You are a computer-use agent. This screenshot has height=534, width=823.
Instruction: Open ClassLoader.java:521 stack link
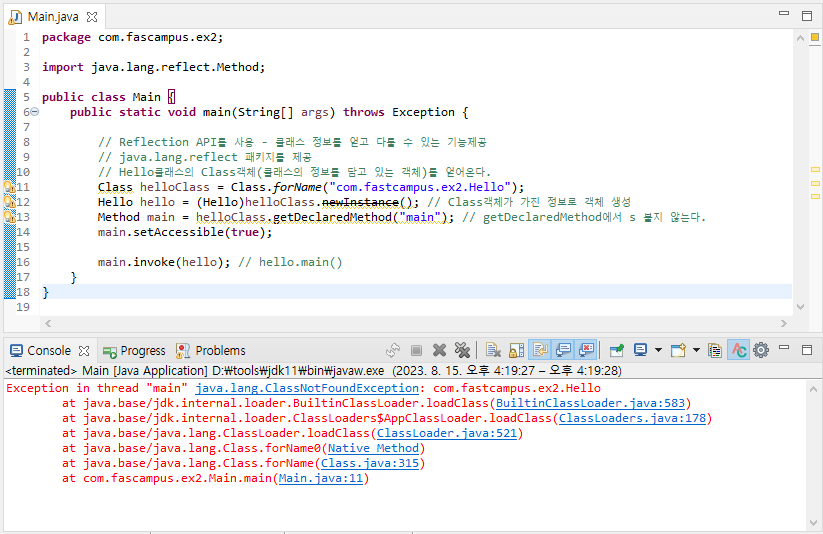point(447,433)
